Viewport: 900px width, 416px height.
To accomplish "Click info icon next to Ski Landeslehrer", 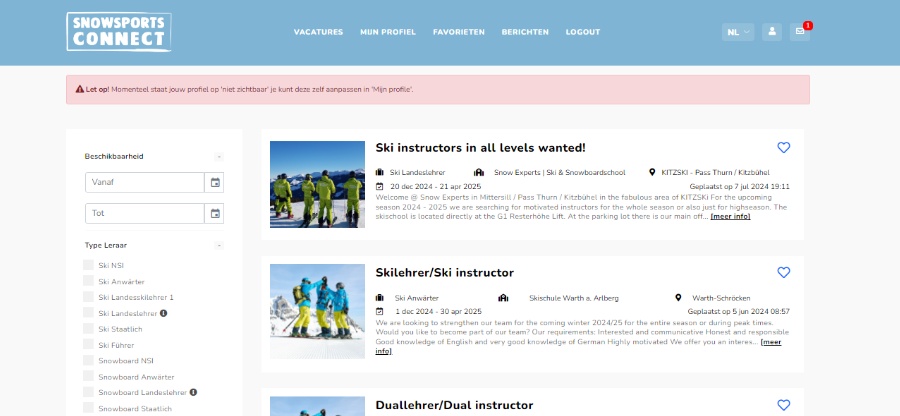I will pos(163,313).
